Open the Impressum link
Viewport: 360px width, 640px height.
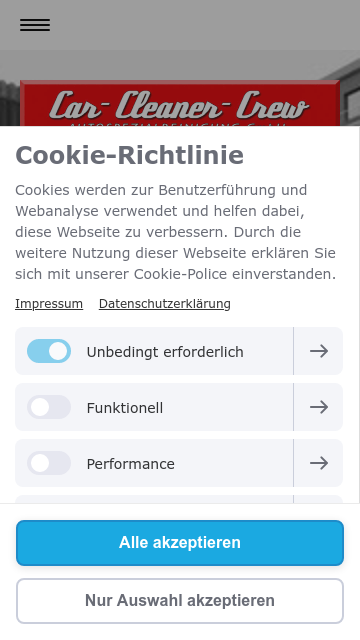(49, 304)
